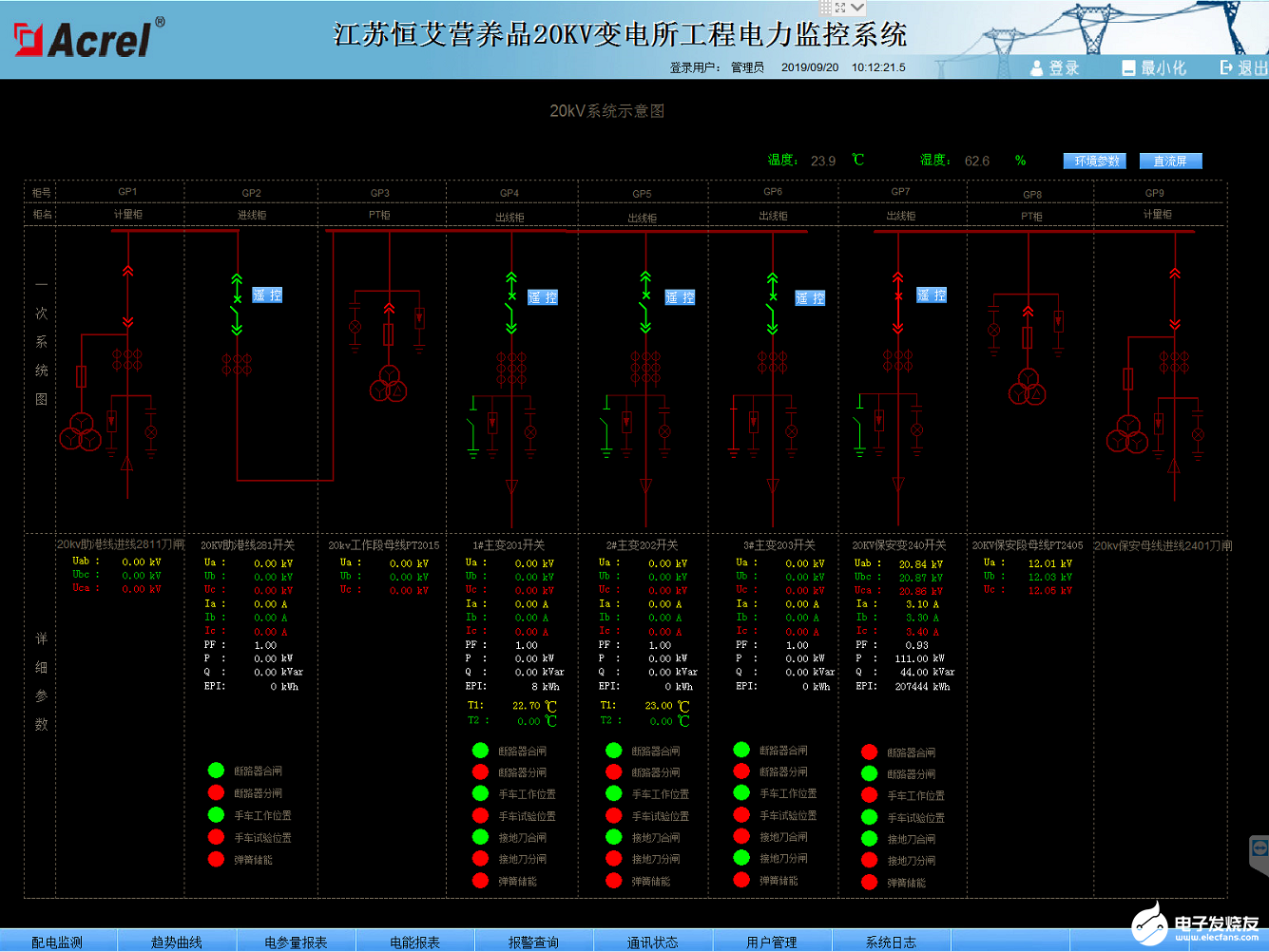Switch to the 报警查询 tab
The image size is (1269, 952).
coord(533,942)
